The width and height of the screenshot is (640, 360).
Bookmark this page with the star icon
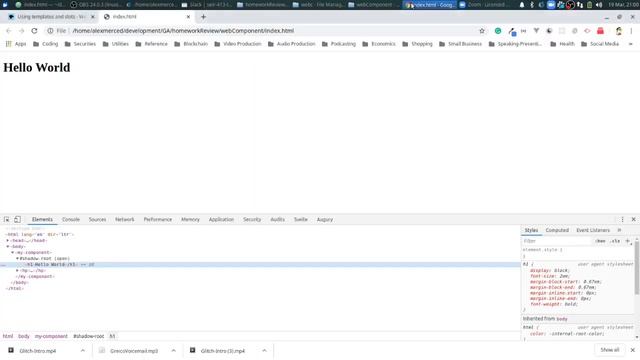point(482,31)
